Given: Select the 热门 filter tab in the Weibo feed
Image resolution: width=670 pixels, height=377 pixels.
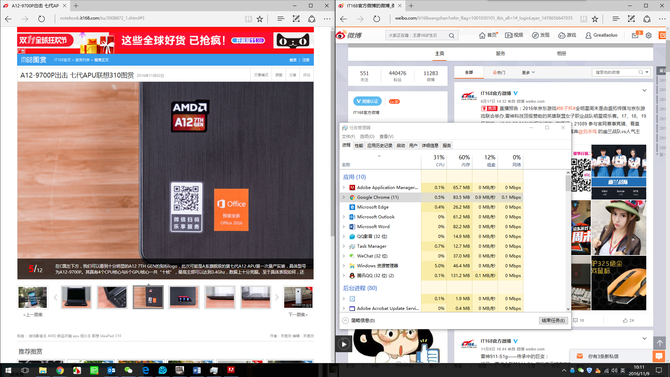Looking at the screenshot, I should (499, 73).
